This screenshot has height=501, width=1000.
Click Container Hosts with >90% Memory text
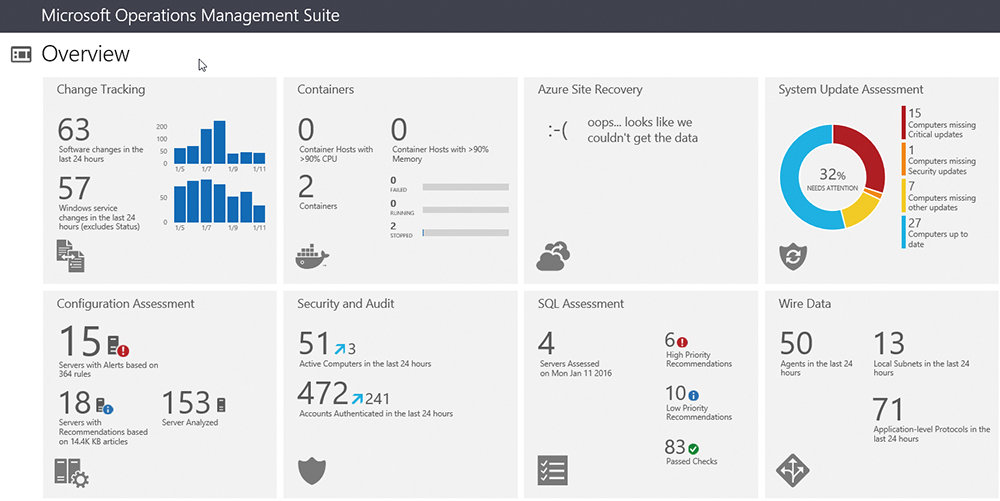440,154
